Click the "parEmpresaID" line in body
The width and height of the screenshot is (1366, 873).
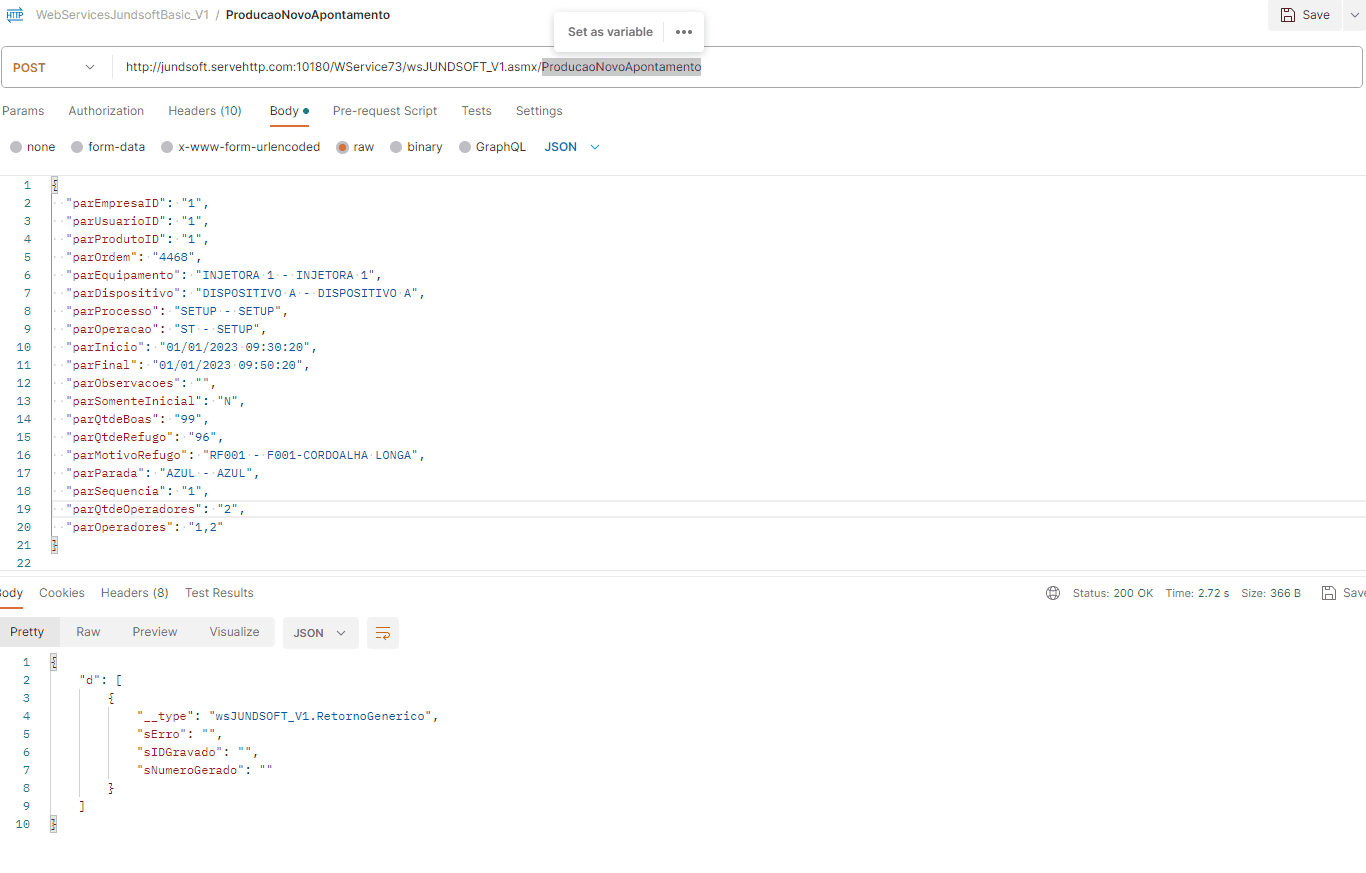137,203
